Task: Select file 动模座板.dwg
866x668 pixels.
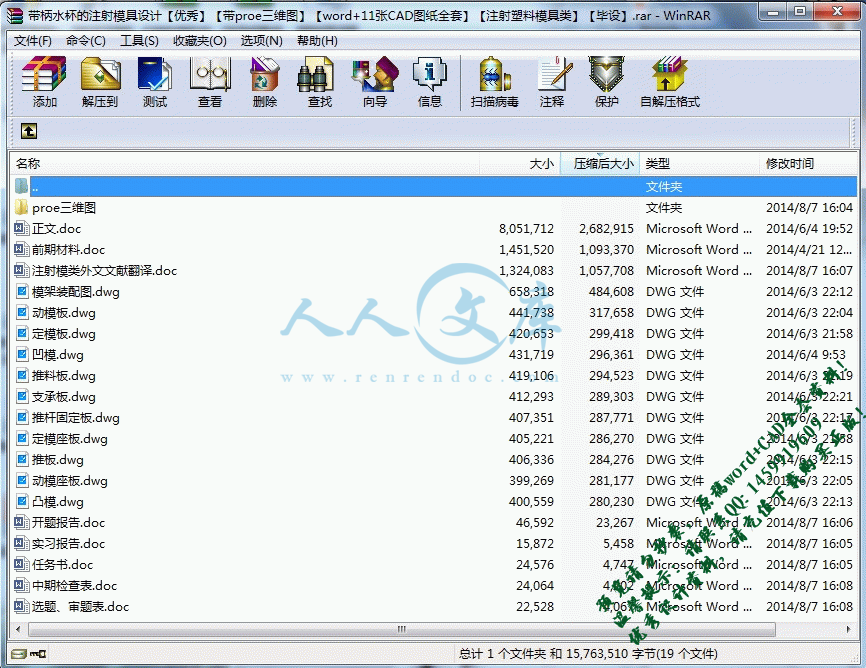Action: click(70, 480)
